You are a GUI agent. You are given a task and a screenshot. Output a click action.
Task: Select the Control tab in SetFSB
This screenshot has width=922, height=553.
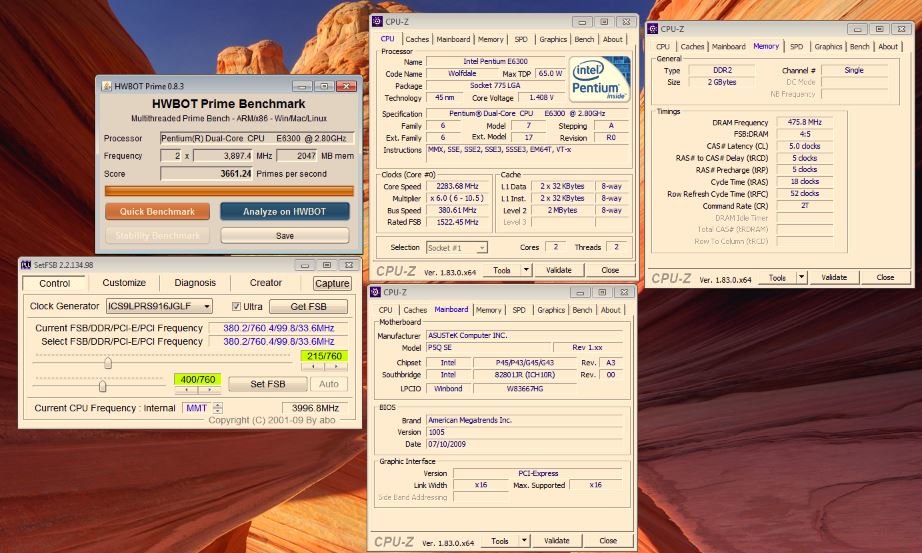[55, 284]
